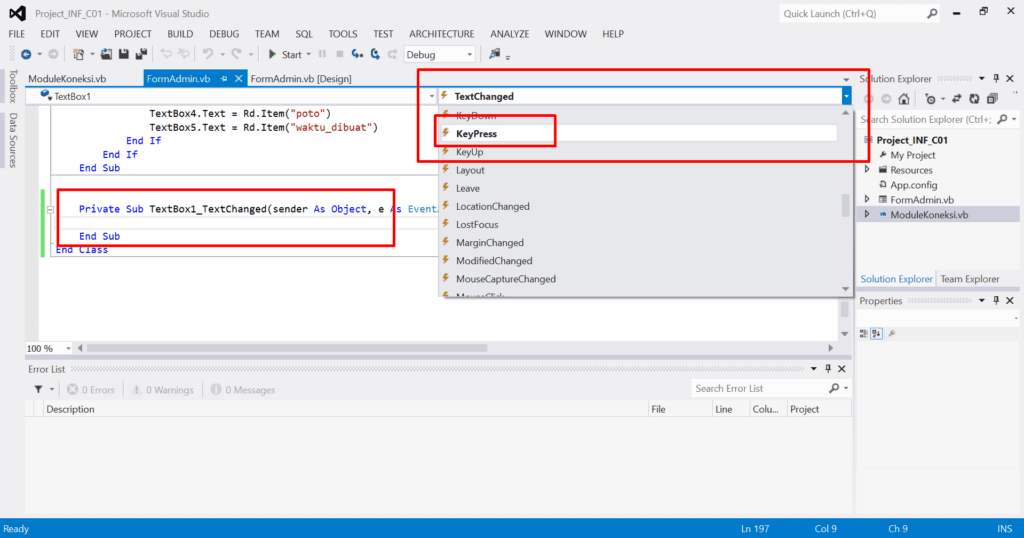This screenshot has width=1024, height=538.
Task: Open the BUILD menu
Action: pos(180,33)
